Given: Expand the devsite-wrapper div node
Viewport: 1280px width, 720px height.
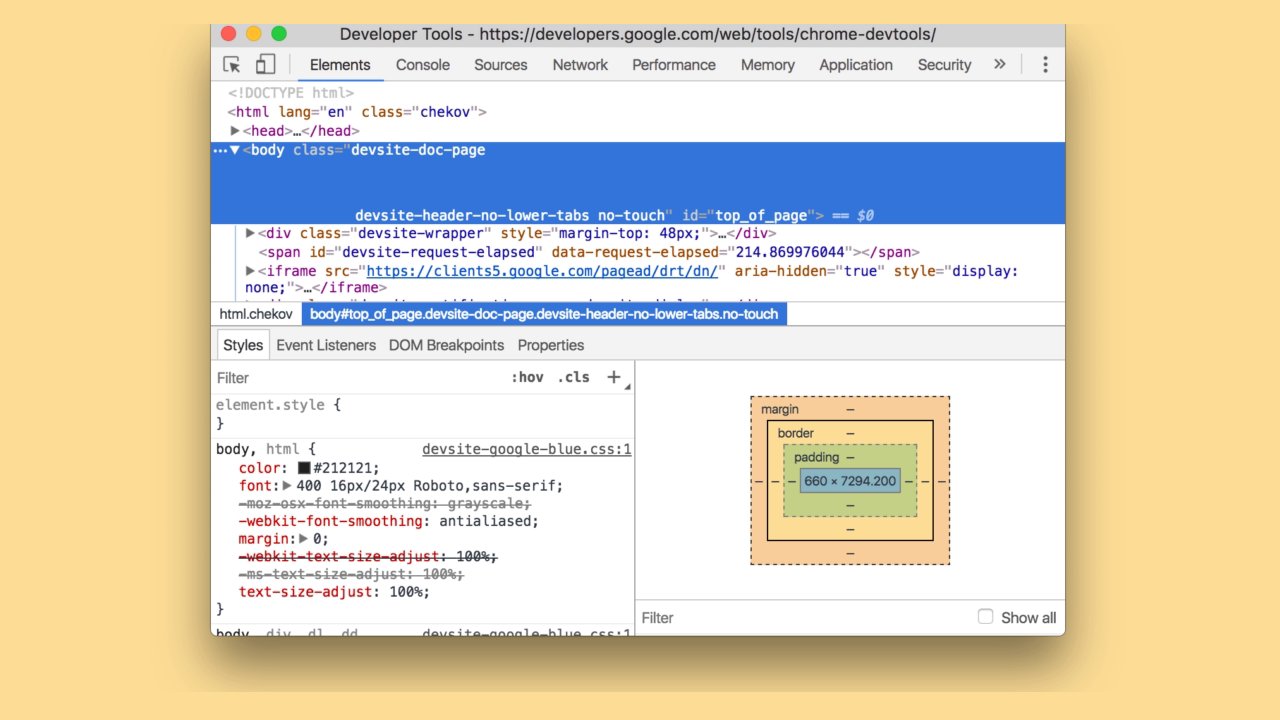Looking at the screenshot, I should tap(250, 233).
